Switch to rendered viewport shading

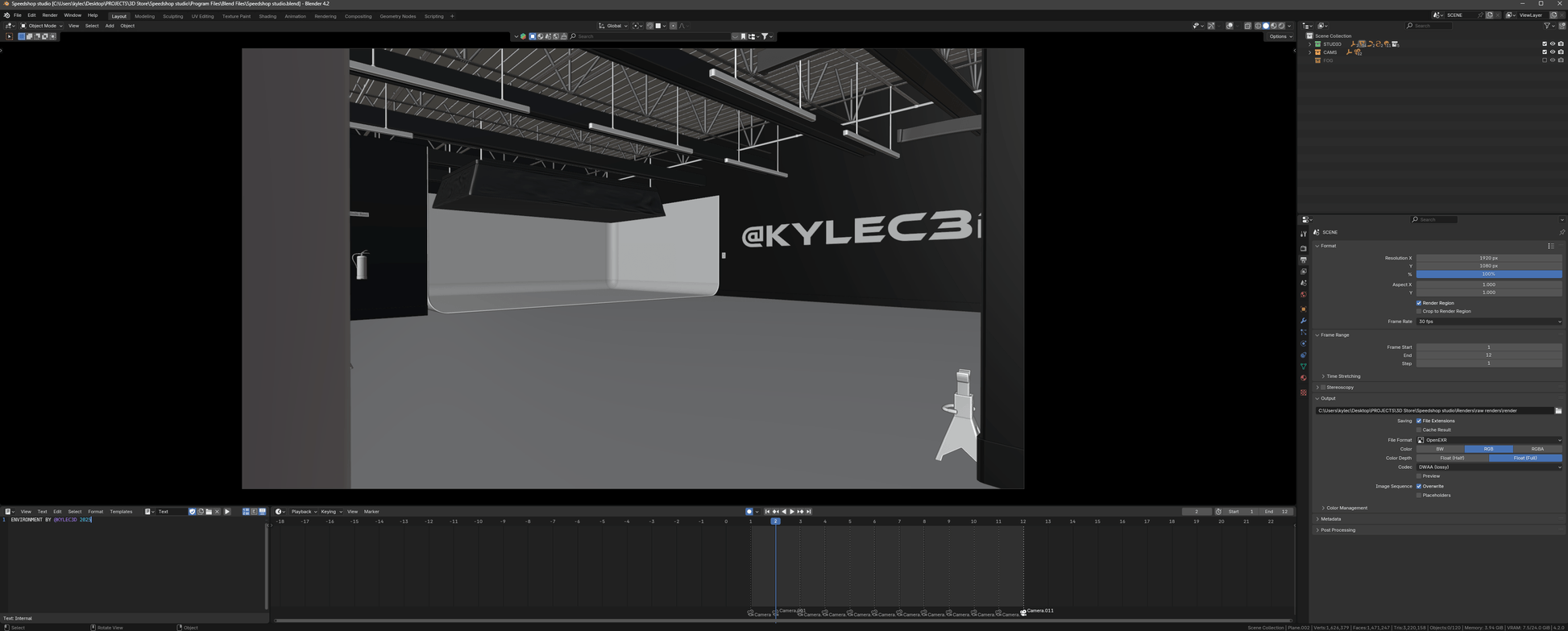1281,26
